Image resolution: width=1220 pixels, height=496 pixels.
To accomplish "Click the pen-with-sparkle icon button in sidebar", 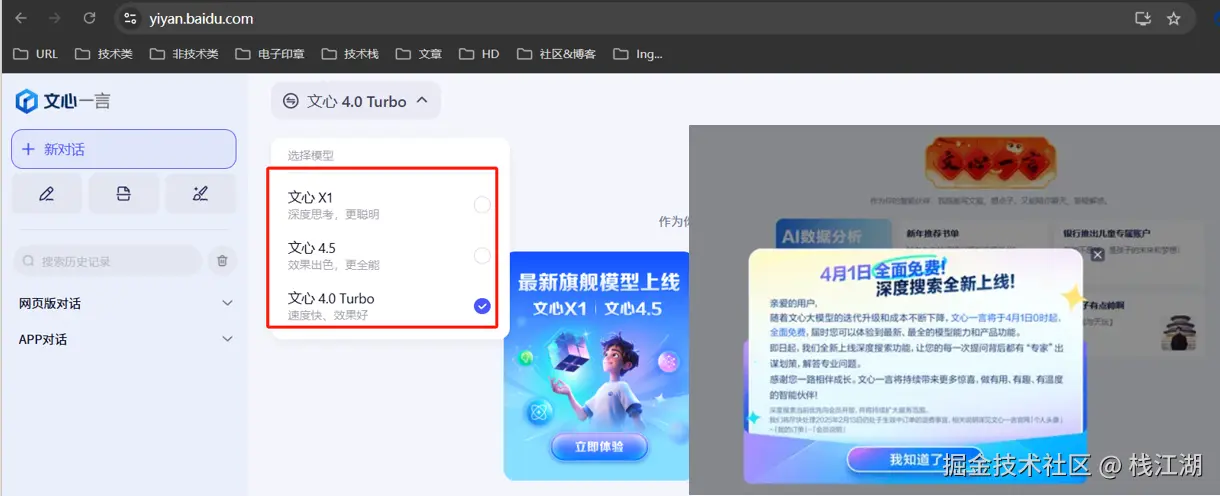I will [x=200, y=194].
